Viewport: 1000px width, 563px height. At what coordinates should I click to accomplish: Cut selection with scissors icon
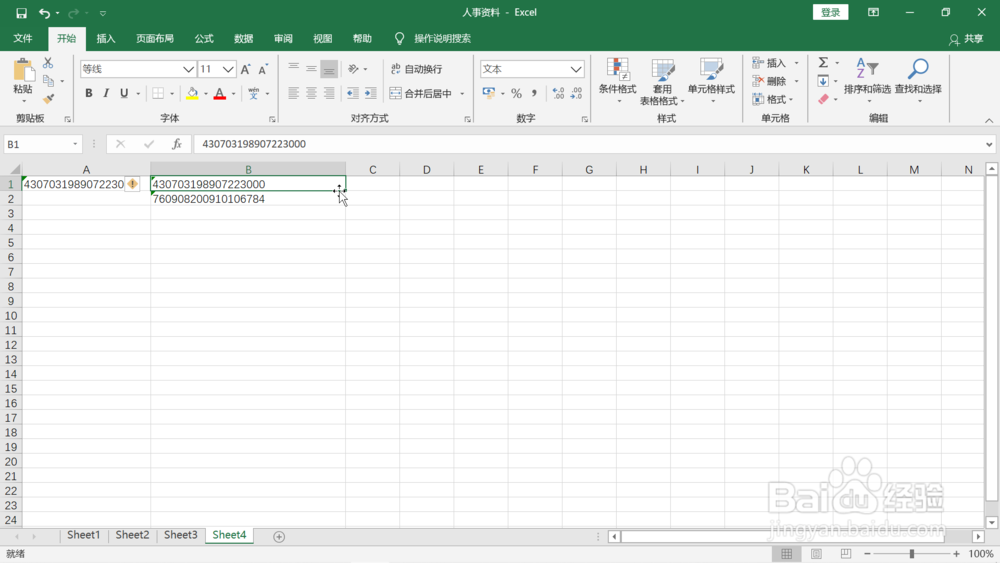(x=48, y=63)
